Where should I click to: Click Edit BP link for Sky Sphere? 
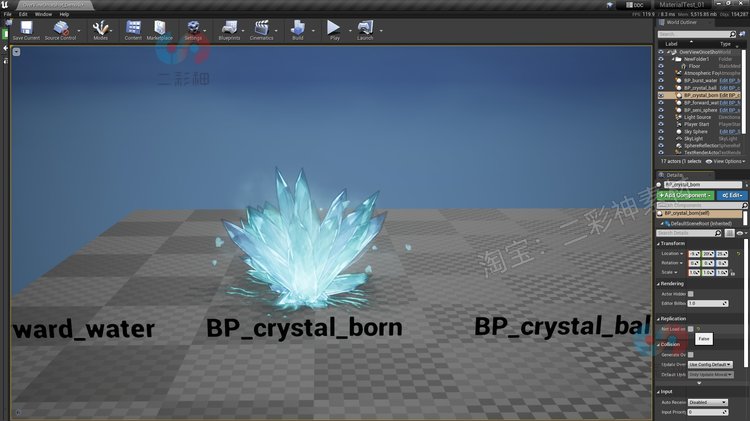click(729, 132)
